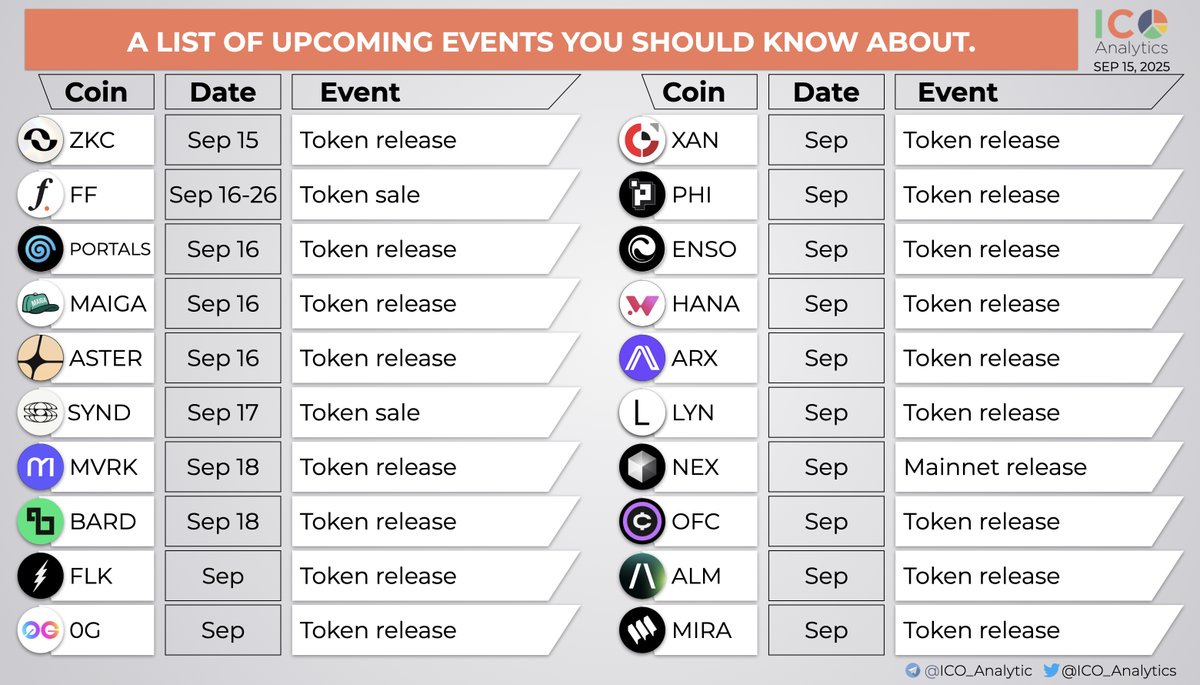
Task: Select the XAN red circle icon
Action: (x=641, y=141)
